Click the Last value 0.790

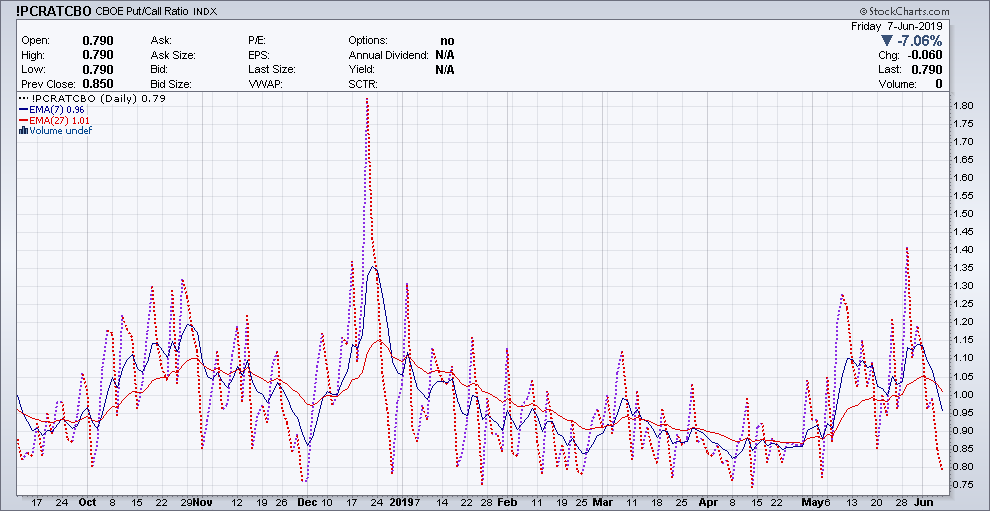[x=929, y=70]
